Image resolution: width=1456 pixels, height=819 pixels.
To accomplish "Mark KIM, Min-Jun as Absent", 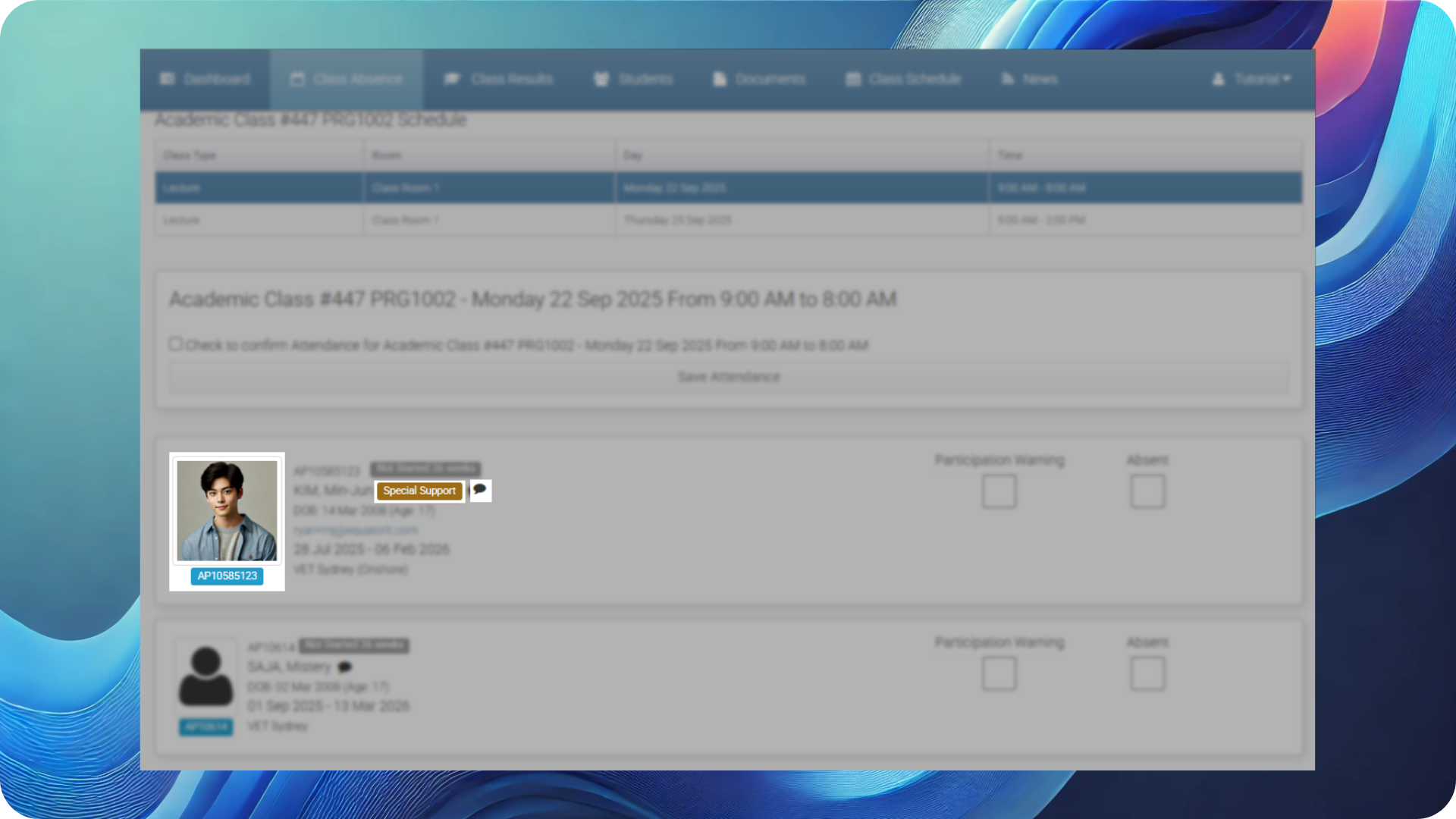I will (1147, 491).
